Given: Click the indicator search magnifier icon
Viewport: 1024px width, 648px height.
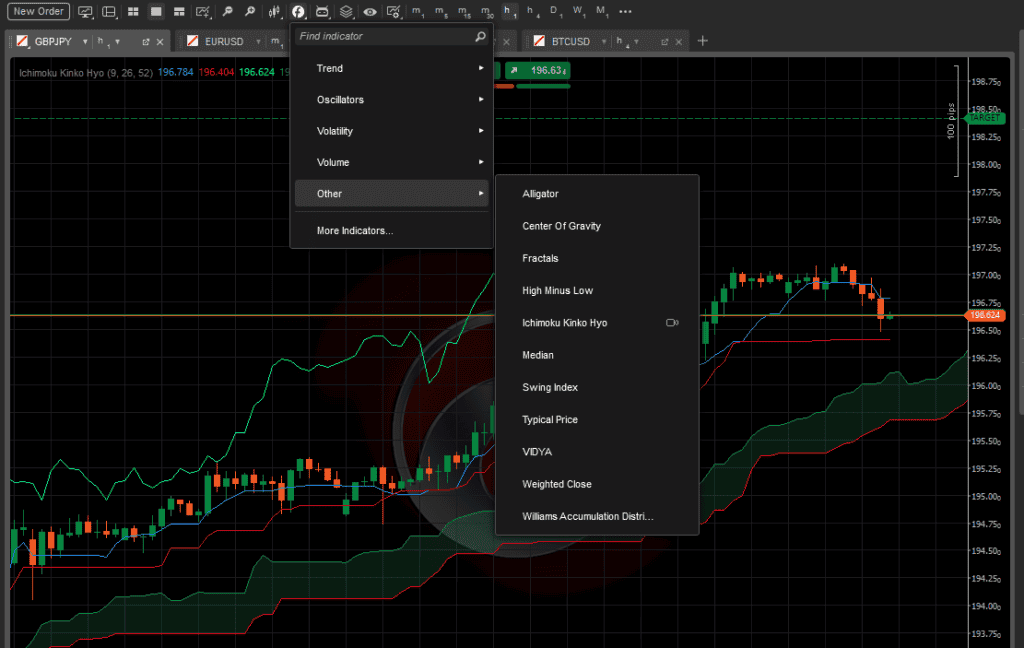Looking at the screenshot, I should [480, 37].
